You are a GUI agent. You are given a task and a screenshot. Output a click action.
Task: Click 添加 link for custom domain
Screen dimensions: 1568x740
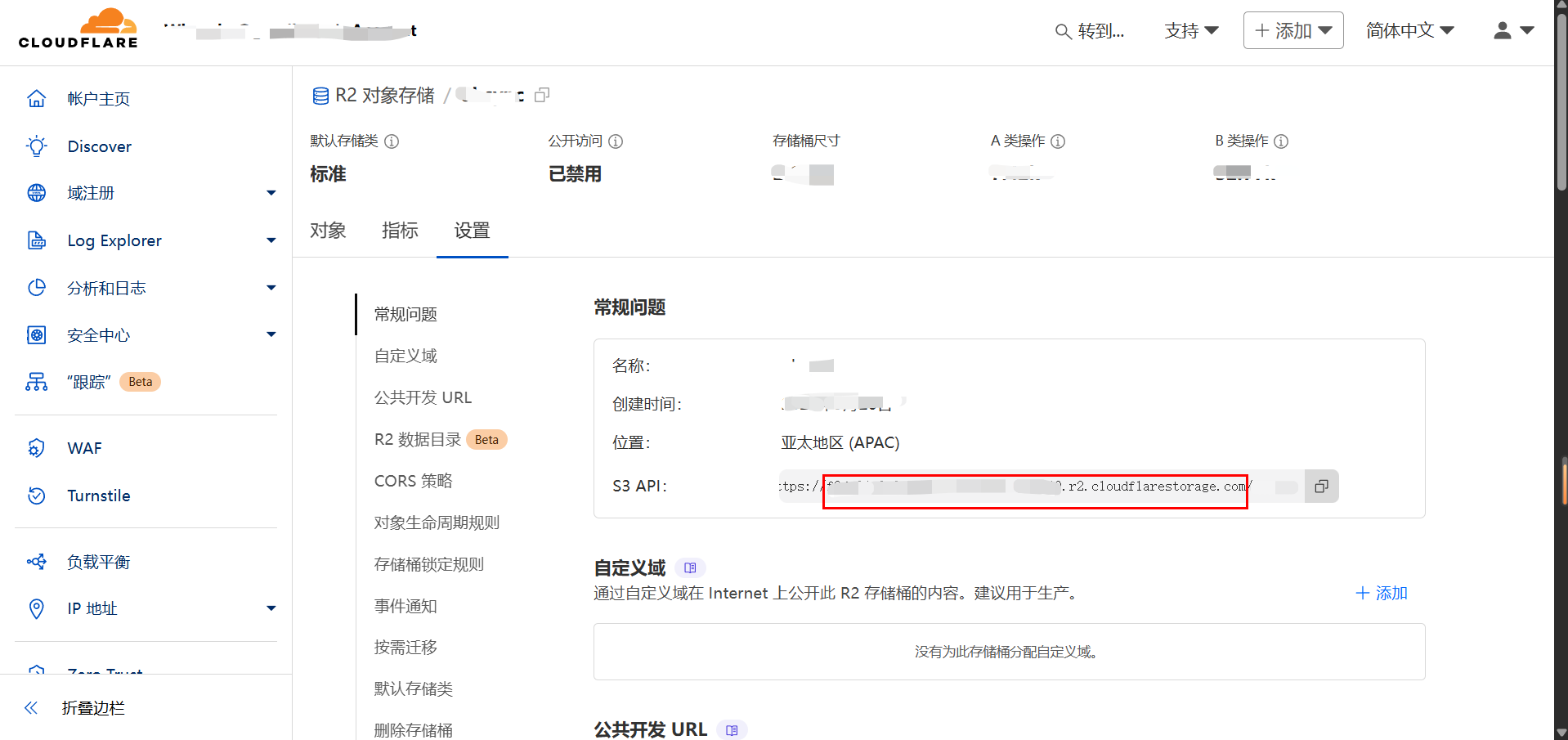pyautogui.click(x=1382, y=593)
